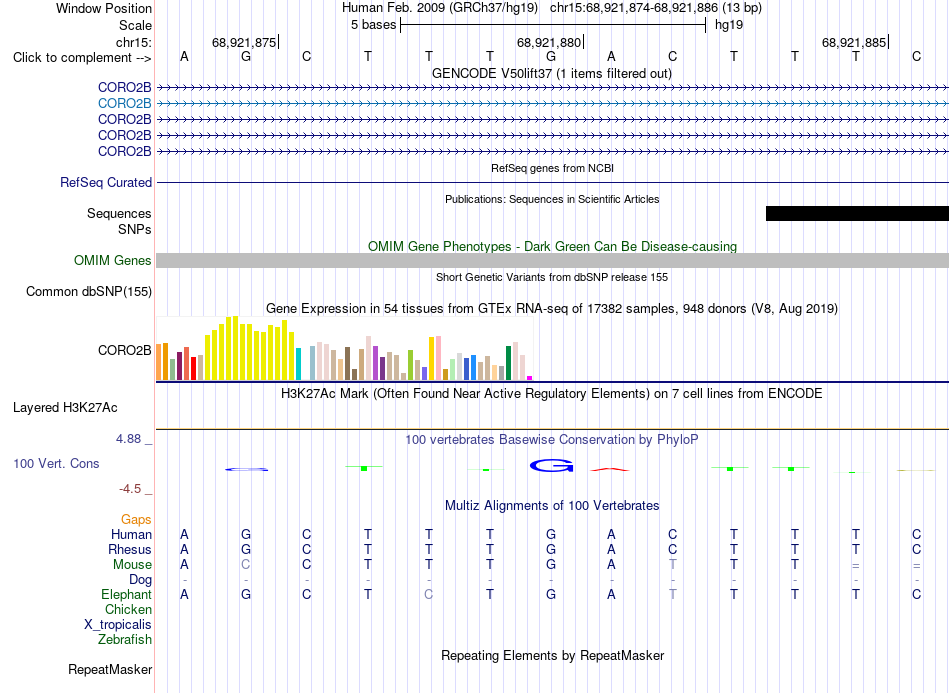Click the 100 Vert. Cons track label
Image resolution: width=950 pixels, height=693 pixels.
tap(56, 464)
